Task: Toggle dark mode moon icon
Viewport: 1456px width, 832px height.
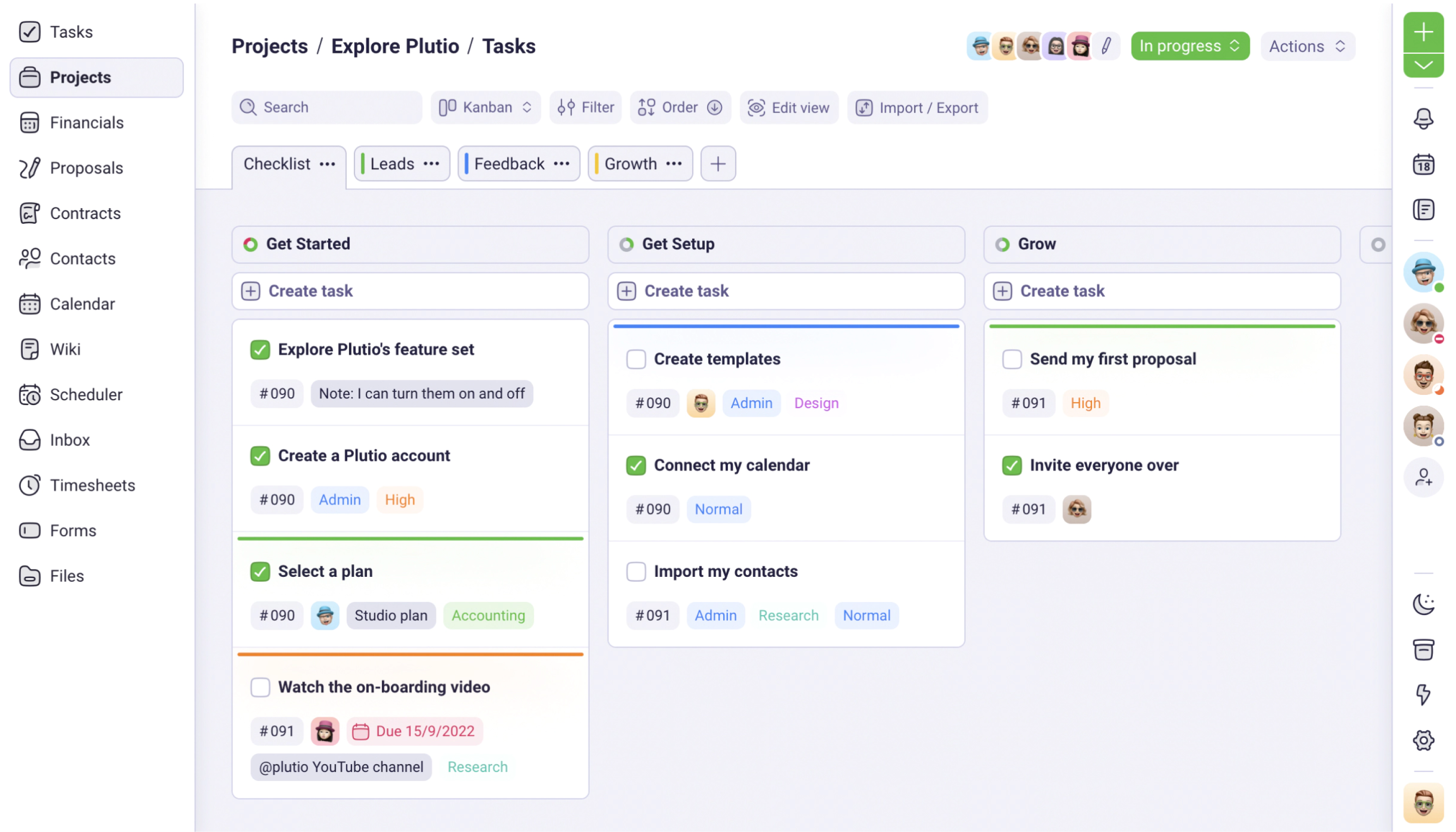Action: (x=1423, y=604)
